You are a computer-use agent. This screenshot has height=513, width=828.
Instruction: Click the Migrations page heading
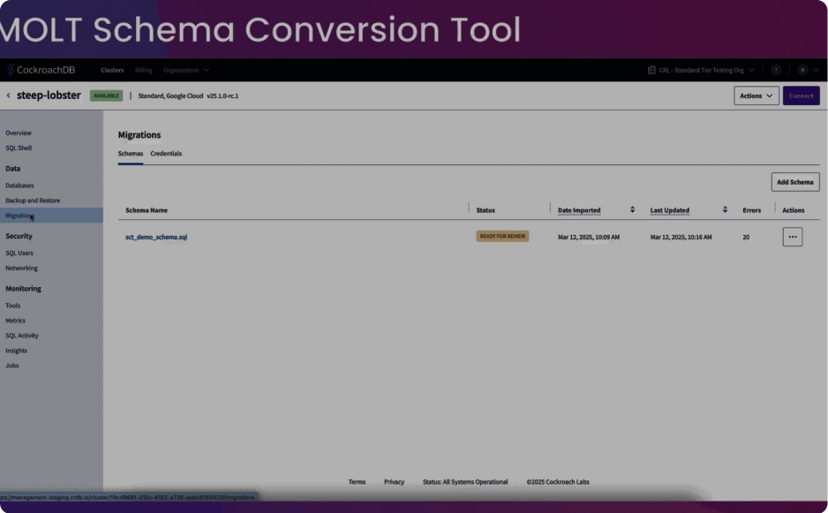139,135
